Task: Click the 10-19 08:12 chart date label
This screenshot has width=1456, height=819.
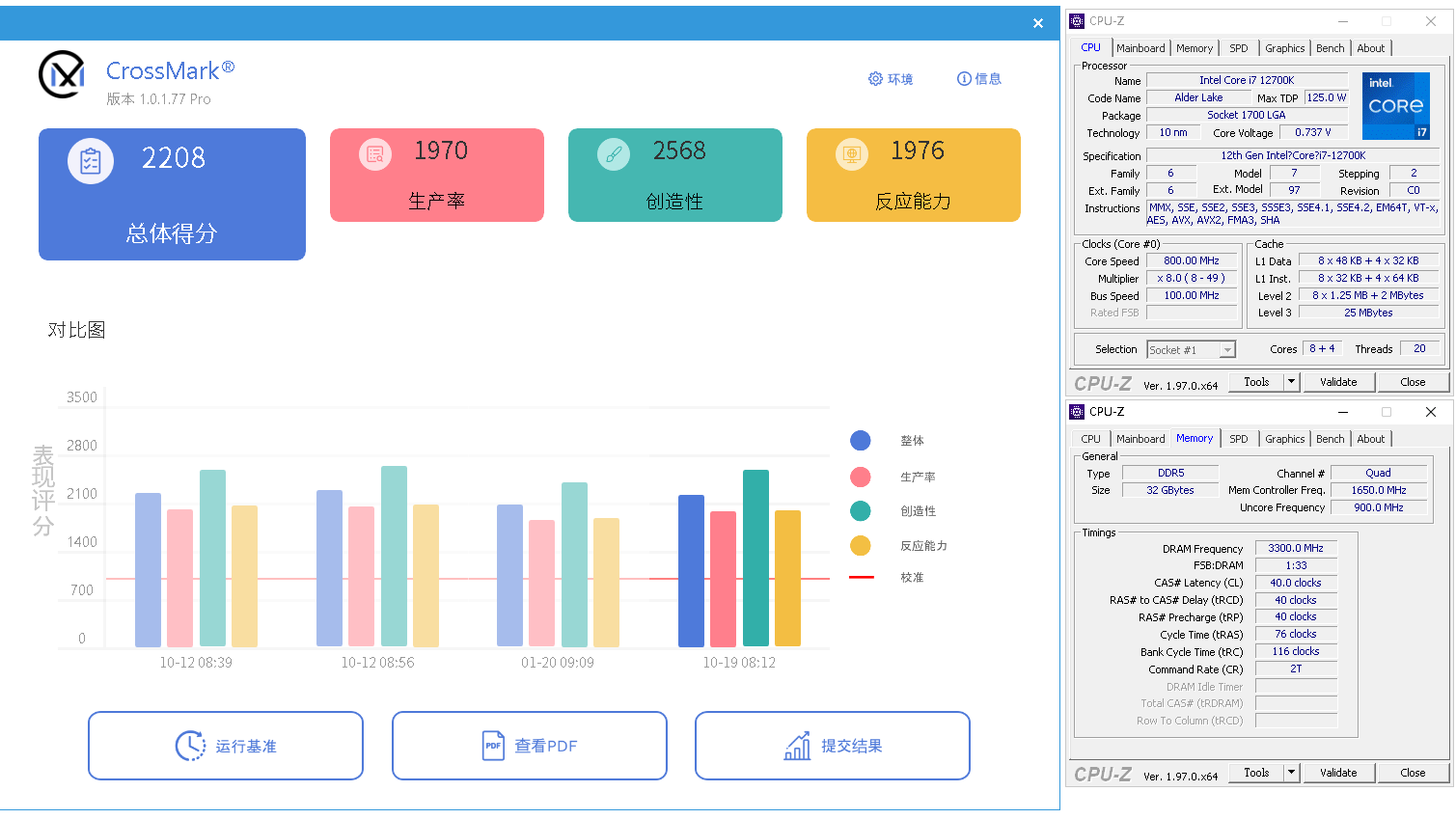Action: 739,663
